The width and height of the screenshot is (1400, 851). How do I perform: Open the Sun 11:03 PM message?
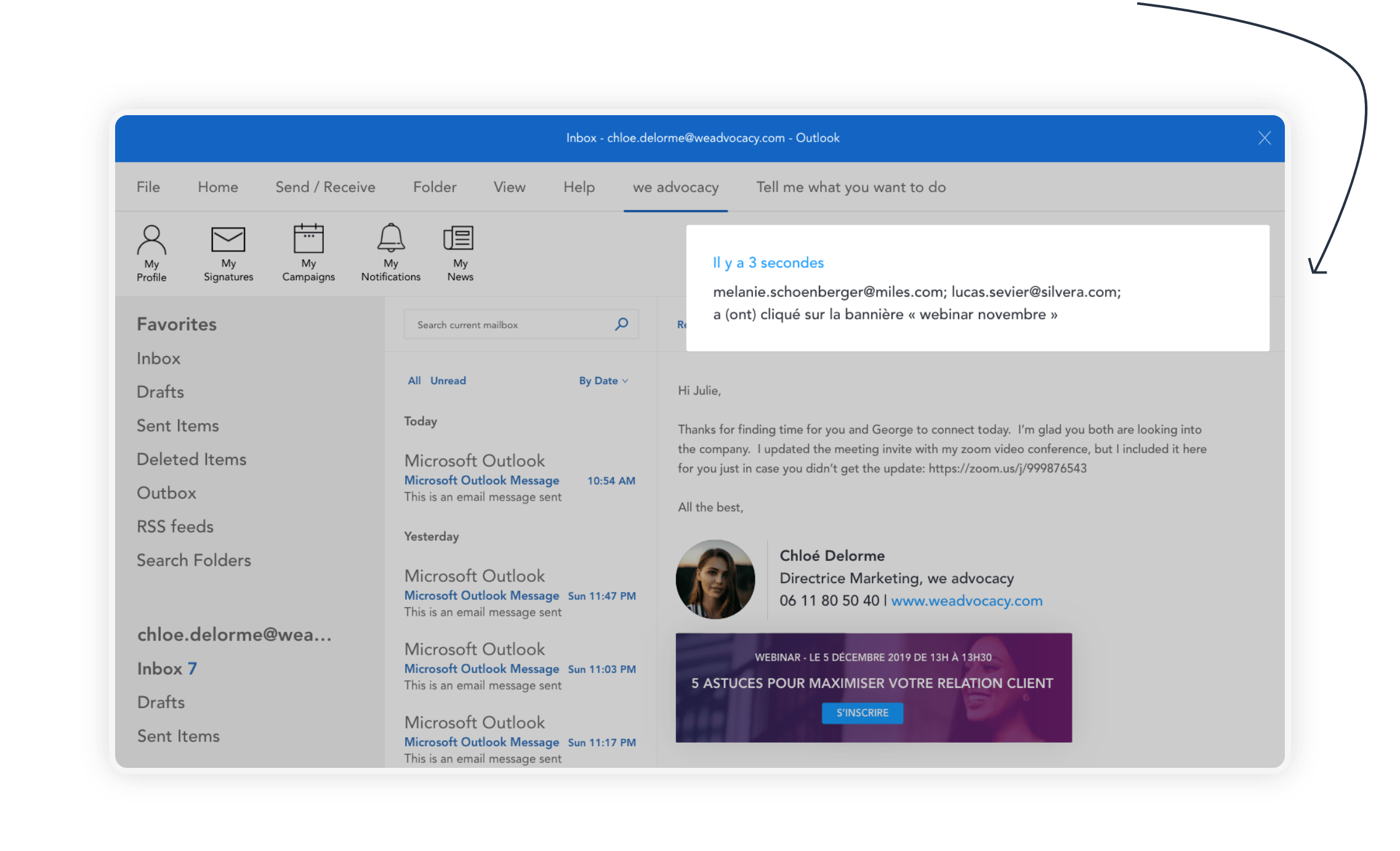tap(520, 666)
